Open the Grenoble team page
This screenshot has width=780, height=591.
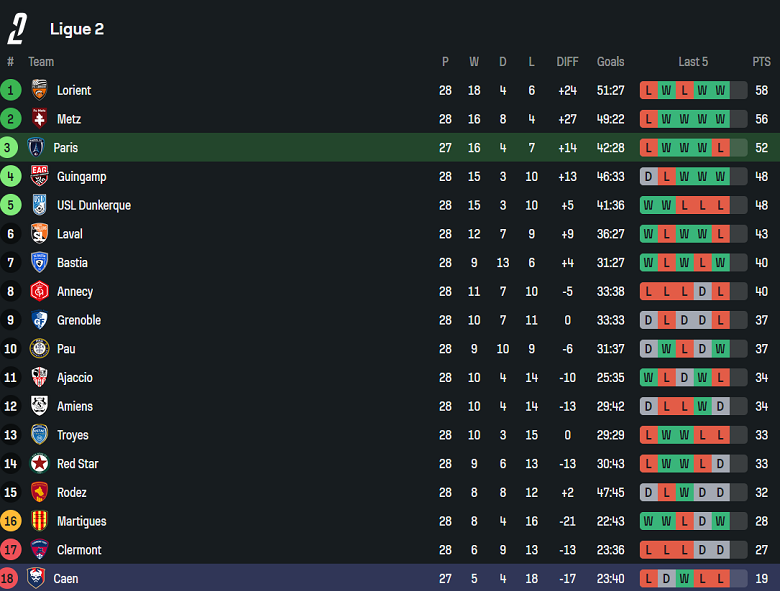tap(79, 320)
